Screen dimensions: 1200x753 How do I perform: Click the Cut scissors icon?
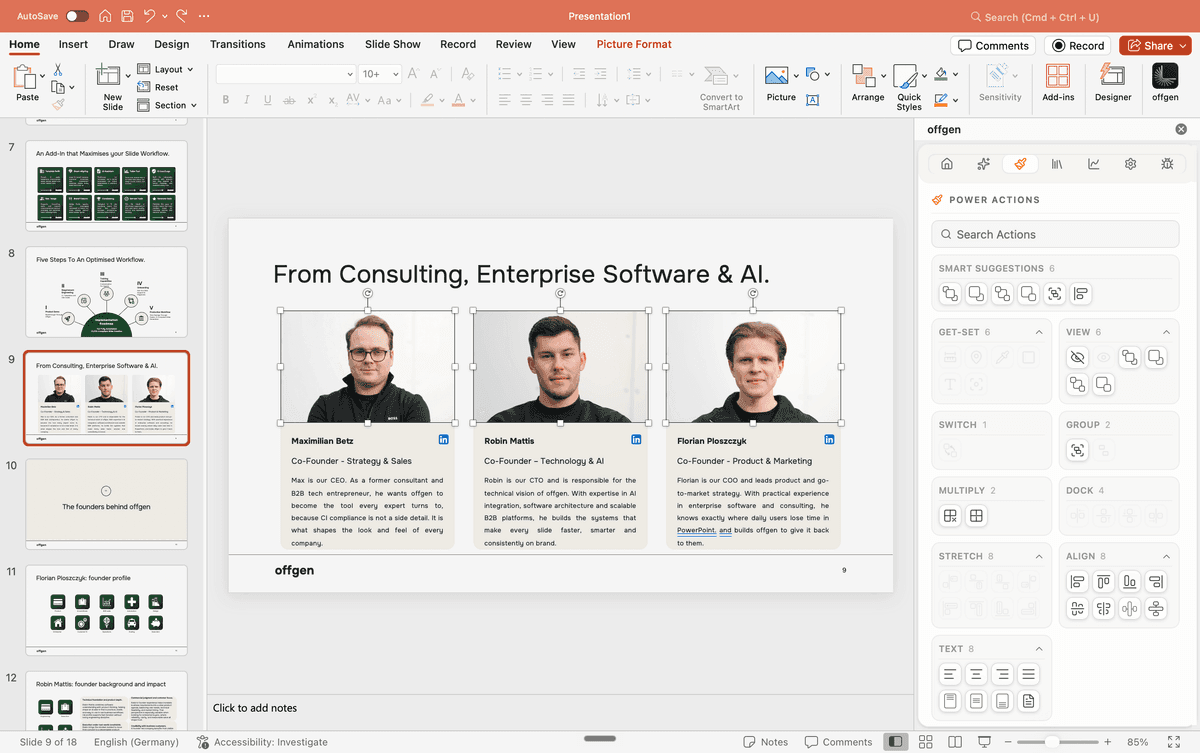tap(58, 70)
